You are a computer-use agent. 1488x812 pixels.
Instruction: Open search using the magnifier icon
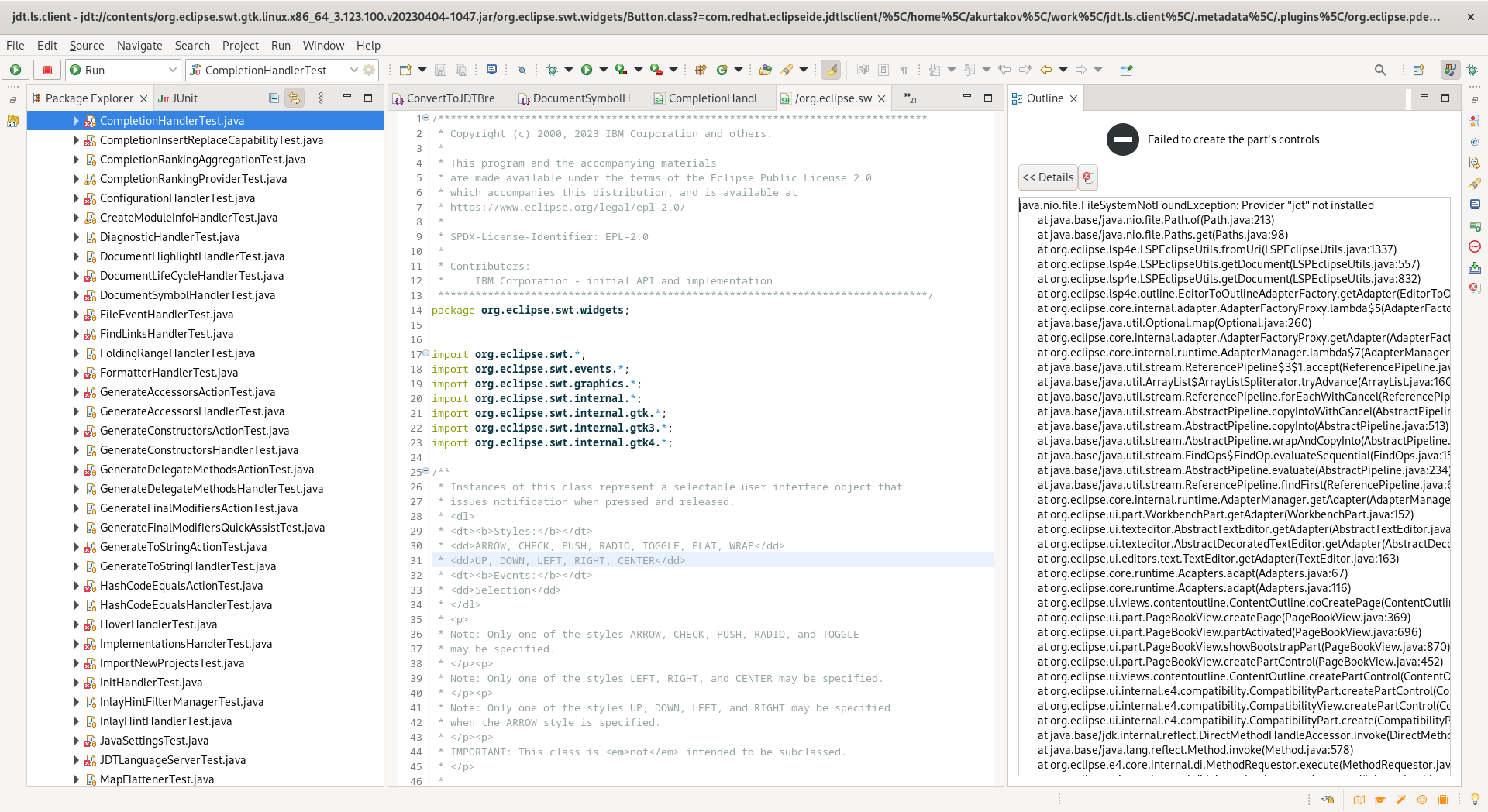pyautogui.click(x=1381, y=70)
